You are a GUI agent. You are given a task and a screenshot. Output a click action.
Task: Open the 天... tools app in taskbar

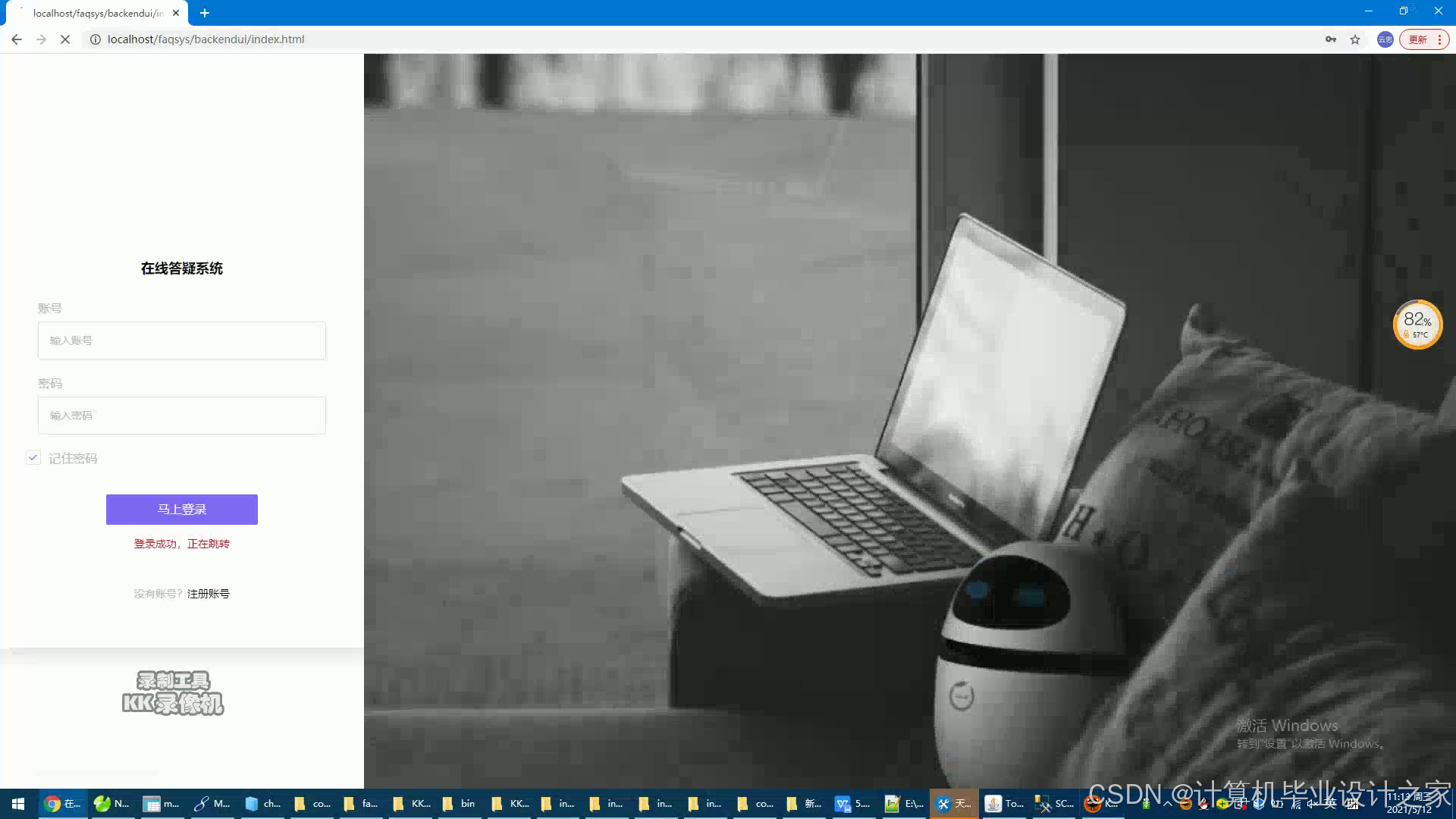coord(953,804)
